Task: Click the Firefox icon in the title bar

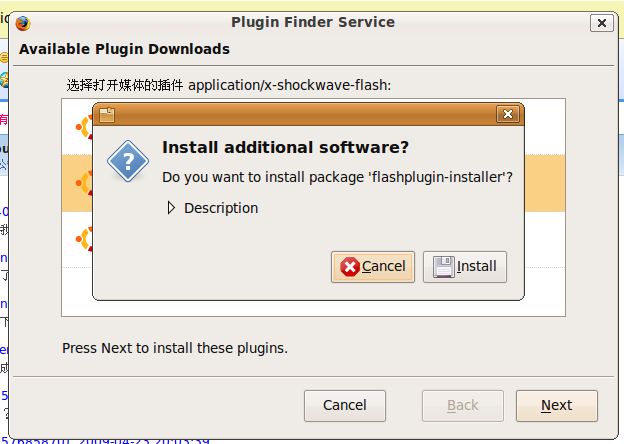Action: click(23, 23)
